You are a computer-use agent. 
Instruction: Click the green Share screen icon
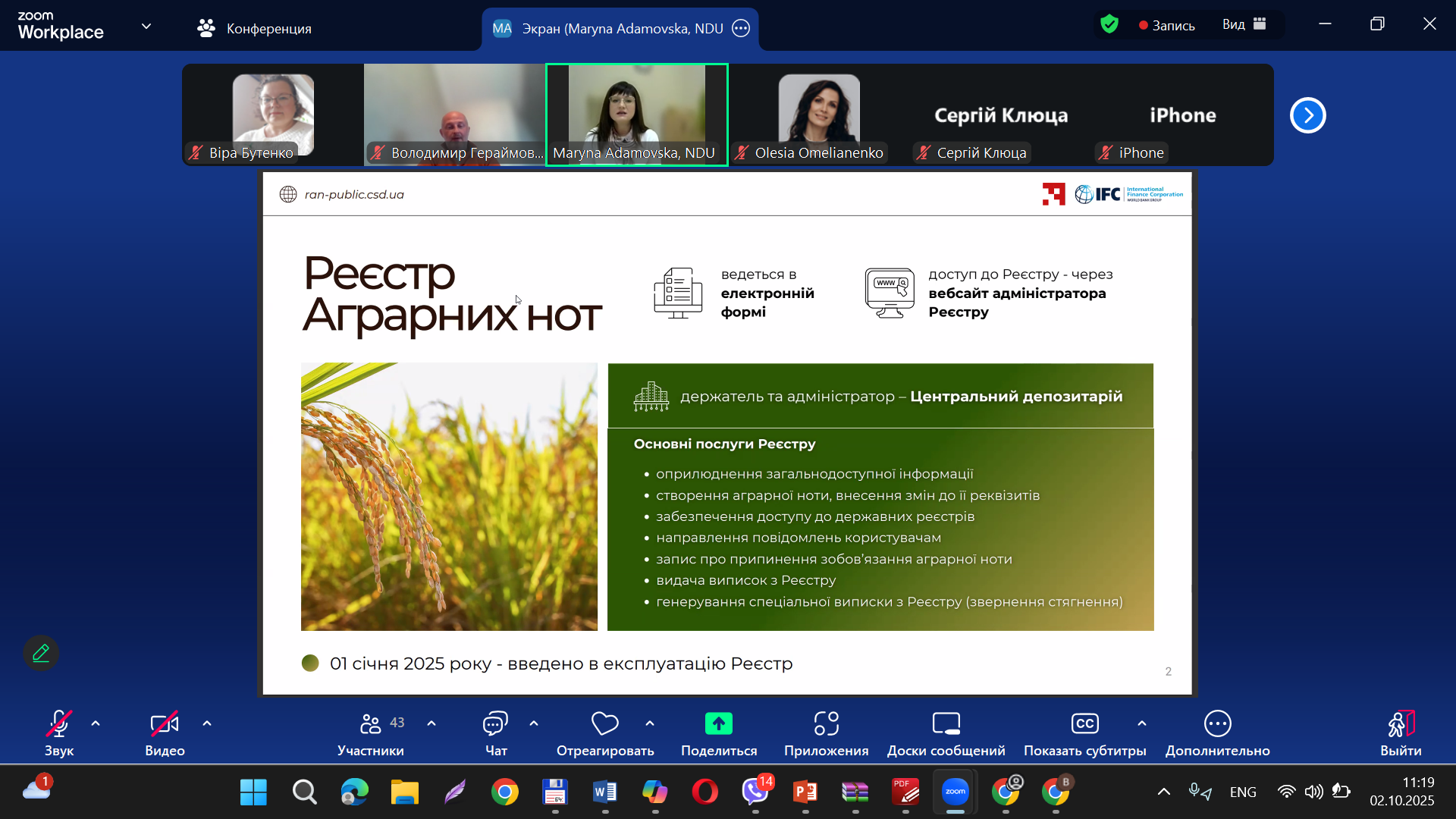pos(718,724)
